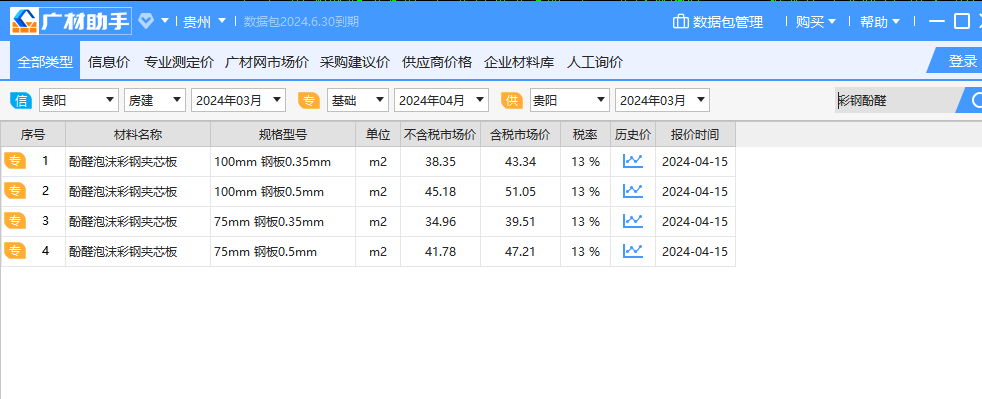The width and height of the screenshot is (982, 399).
Task: Click the 专 badge on row 4
Action: pyautogui.click(x=15, y=251)
